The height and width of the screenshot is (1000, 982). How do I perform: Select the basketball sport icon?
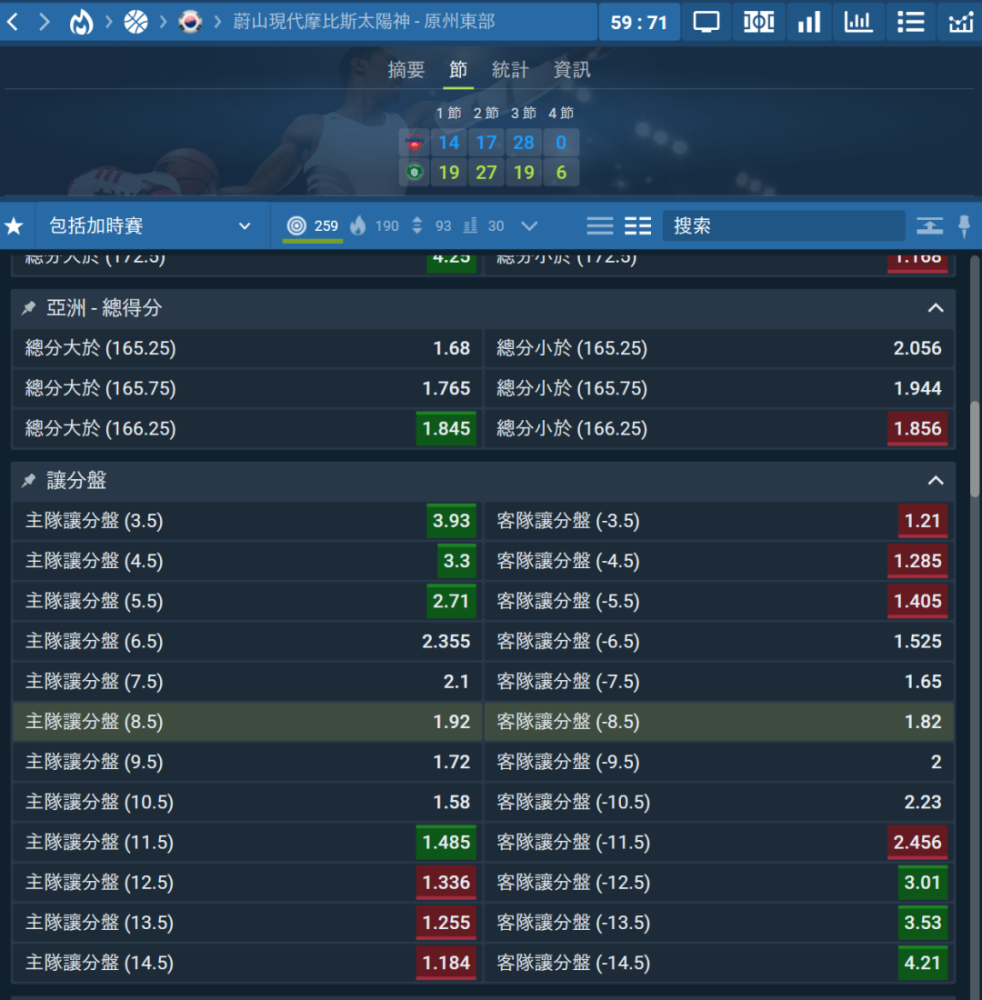(x=135, y=21)
